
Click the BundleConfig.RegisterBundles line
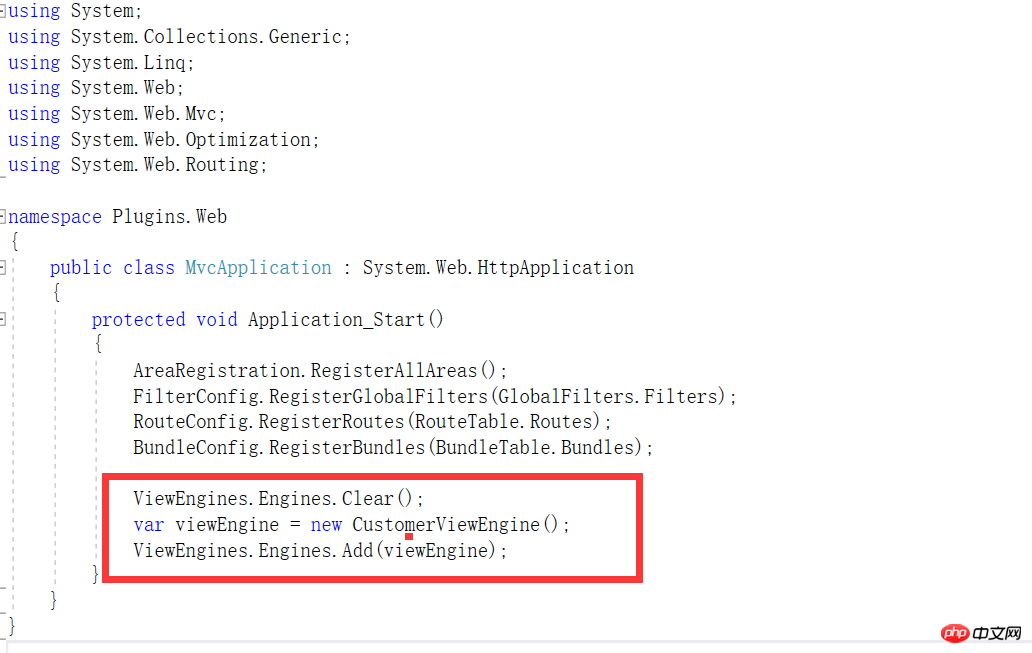pos(393,448)
